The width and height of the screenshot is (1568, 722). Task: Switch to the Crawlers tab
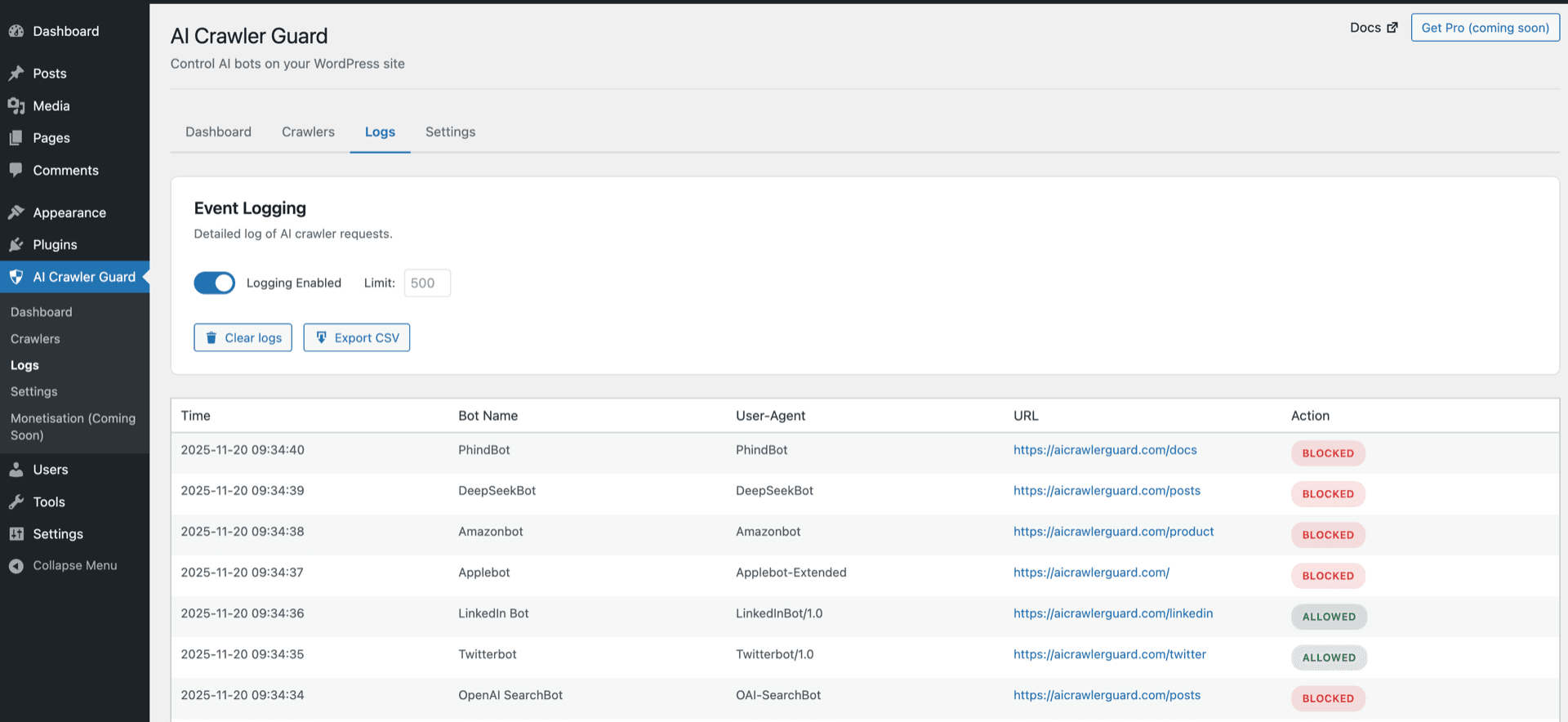[308, 131]
